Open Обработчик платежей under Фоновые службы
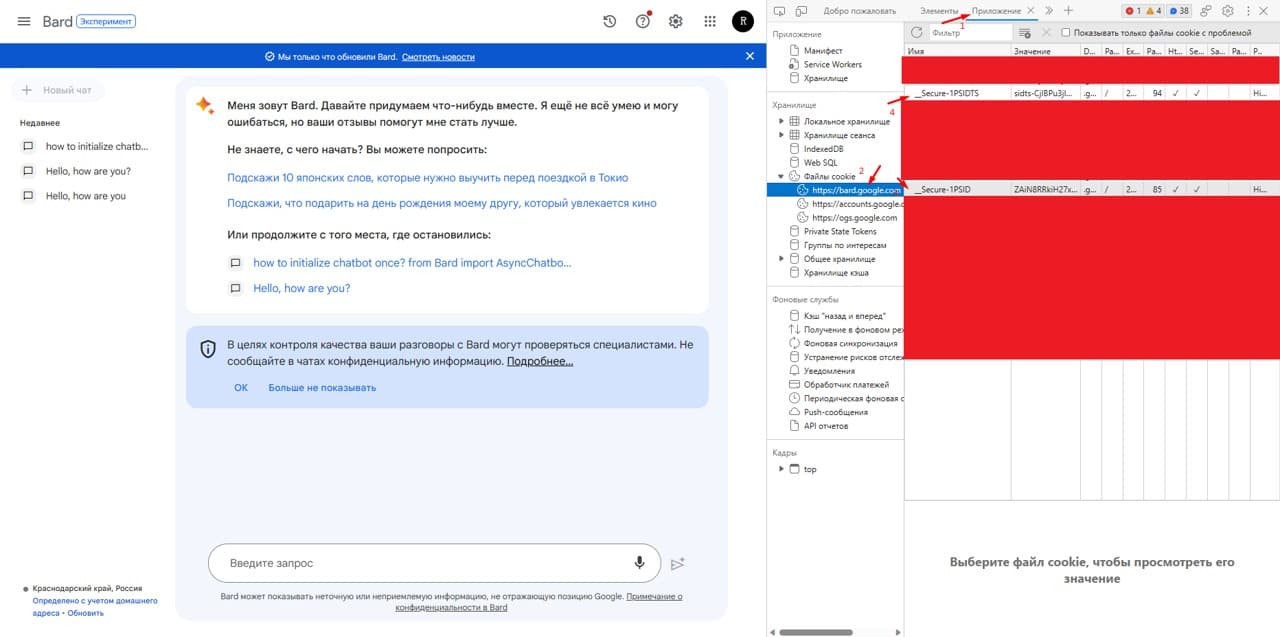Screen dimensions: 1280x637 click(x=845, y=385)
